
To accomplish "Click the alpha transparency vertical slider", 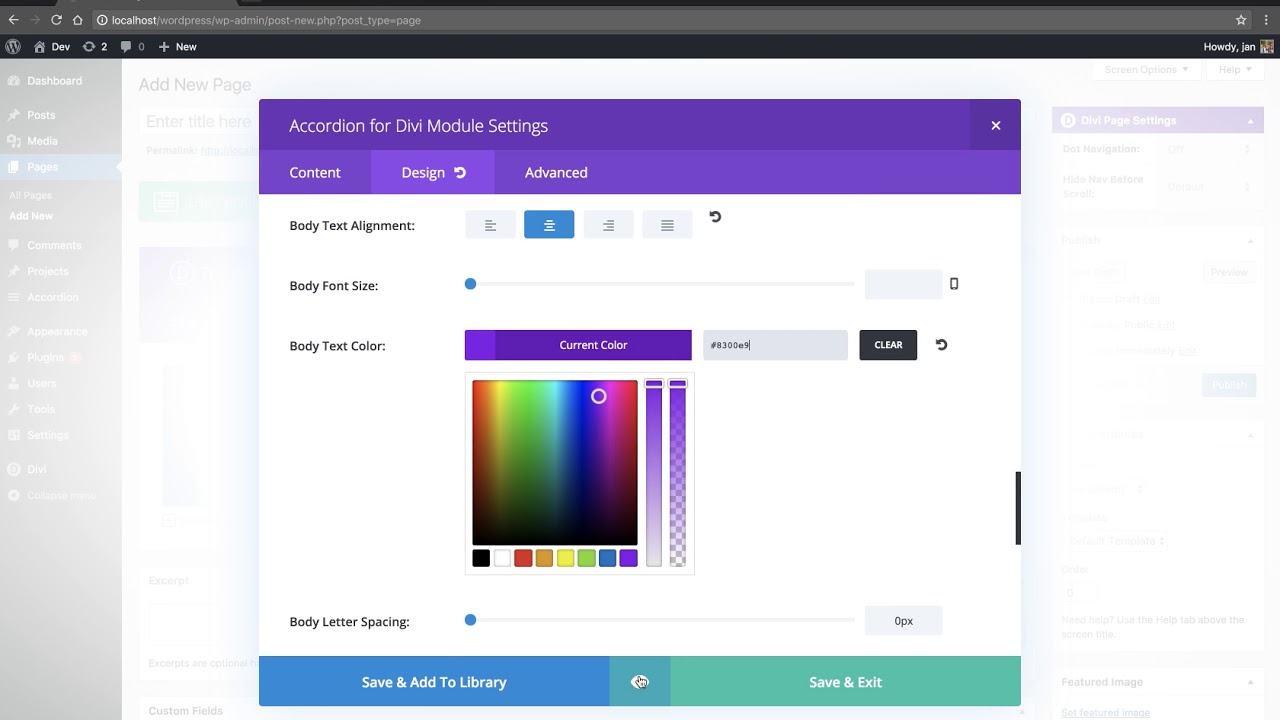I will coord(678,473).
